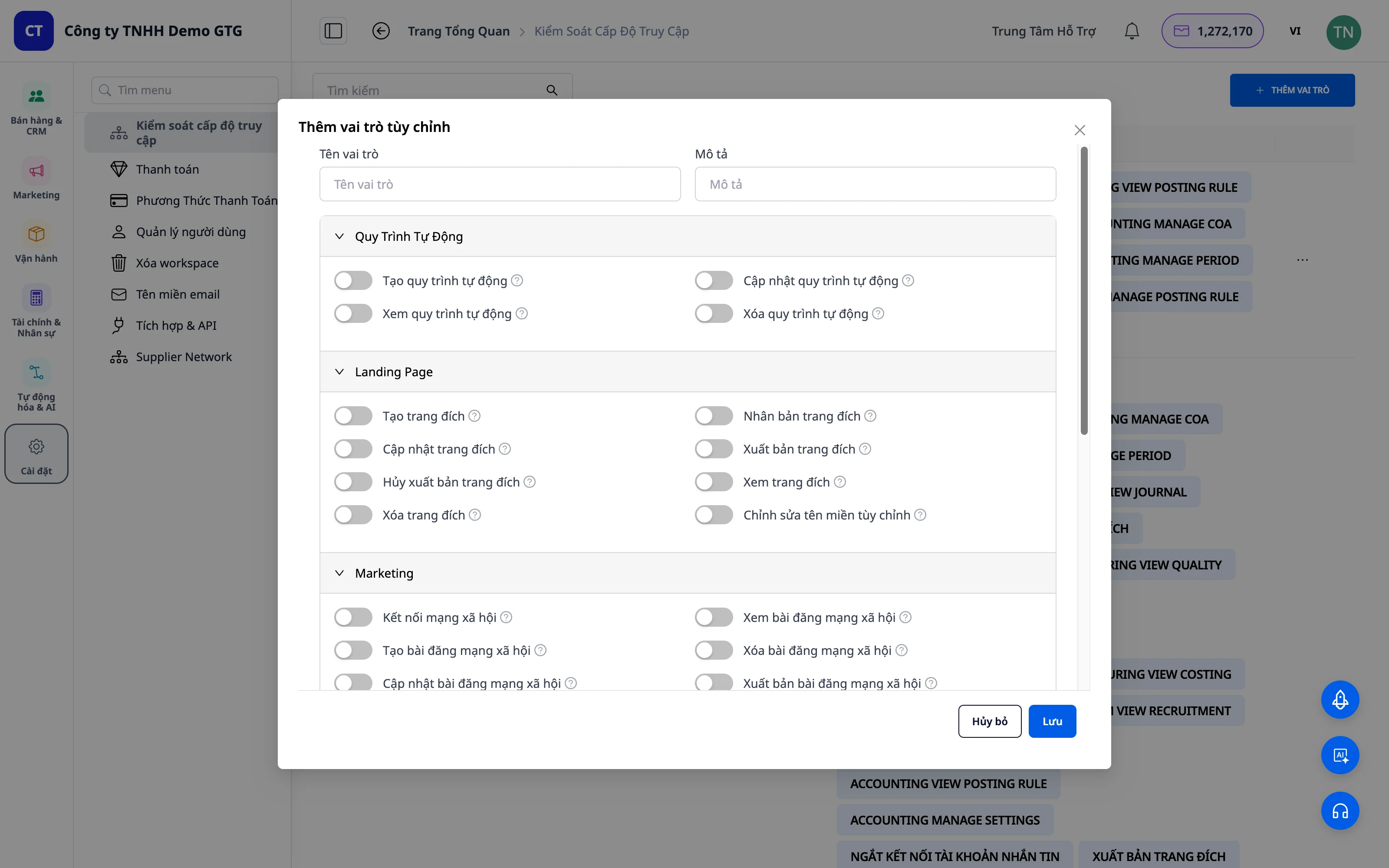Toggle the sidebar panel icon
This screenshot has height=868, width=1389.
pyautogui.click(x=333, y=31)
